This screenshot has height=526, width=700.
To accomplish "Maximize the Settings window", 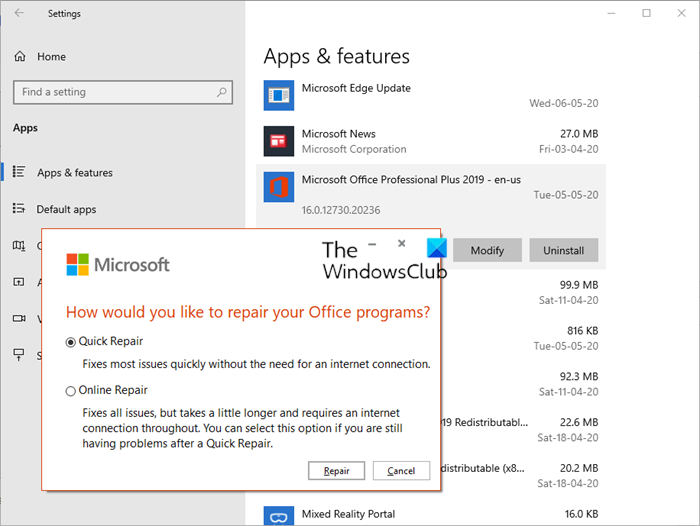I will 646,13.
